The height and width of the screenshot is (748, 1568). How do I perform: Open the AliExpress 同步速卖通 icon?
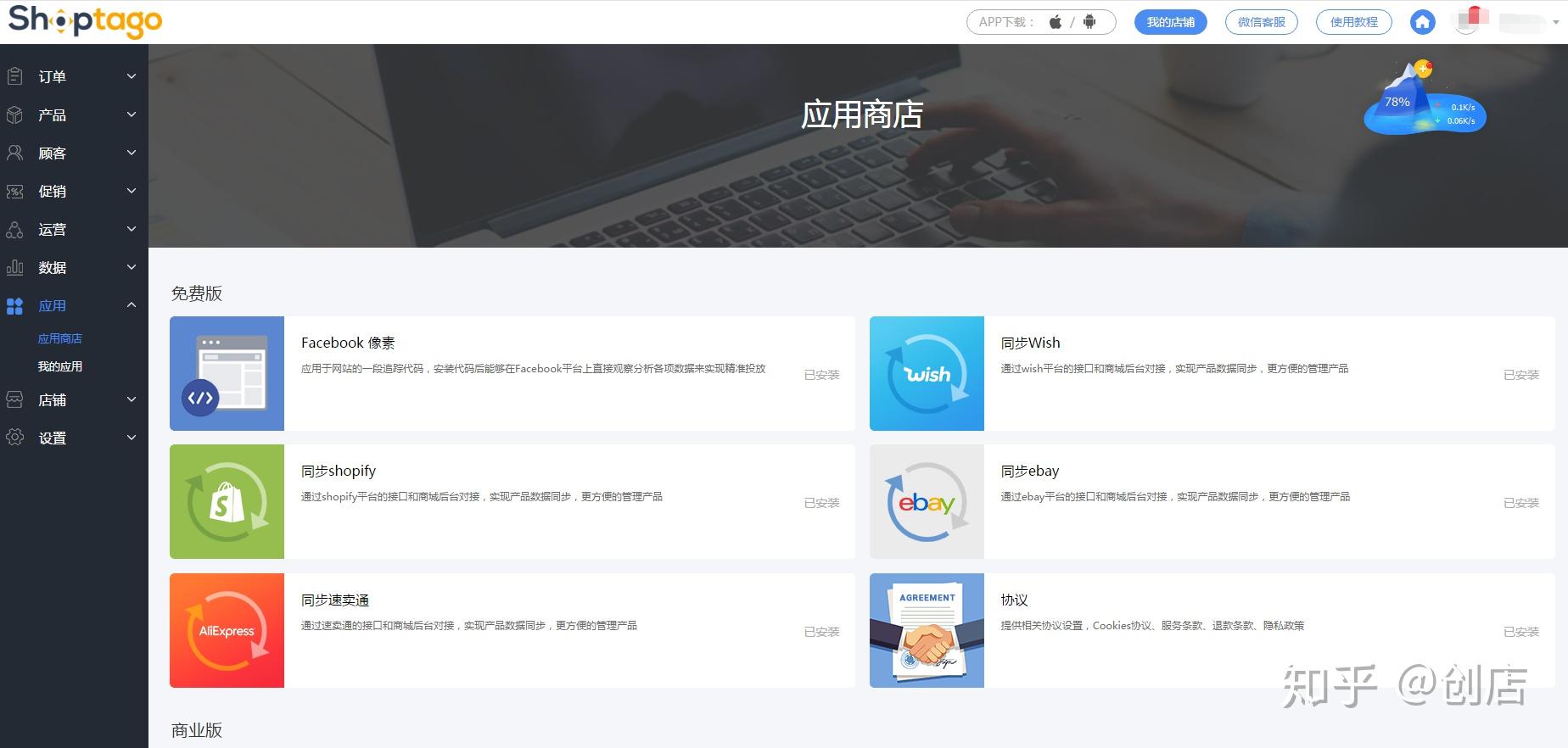point(227,630)
